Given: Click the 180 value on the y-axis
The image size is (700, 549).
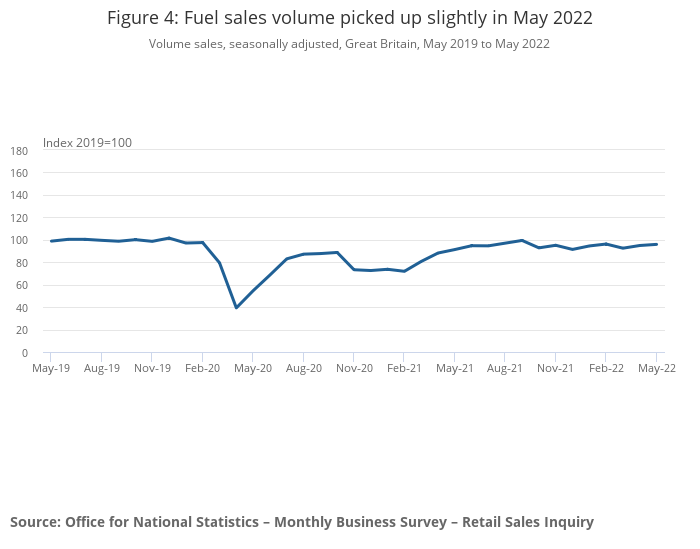Looking at the screenshot, I should 18,151.
